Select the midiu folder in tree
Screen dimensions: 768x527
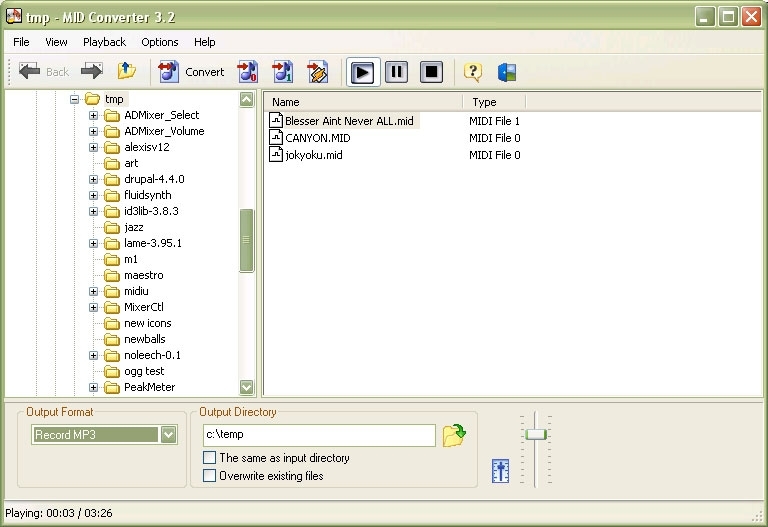(136, 291)
